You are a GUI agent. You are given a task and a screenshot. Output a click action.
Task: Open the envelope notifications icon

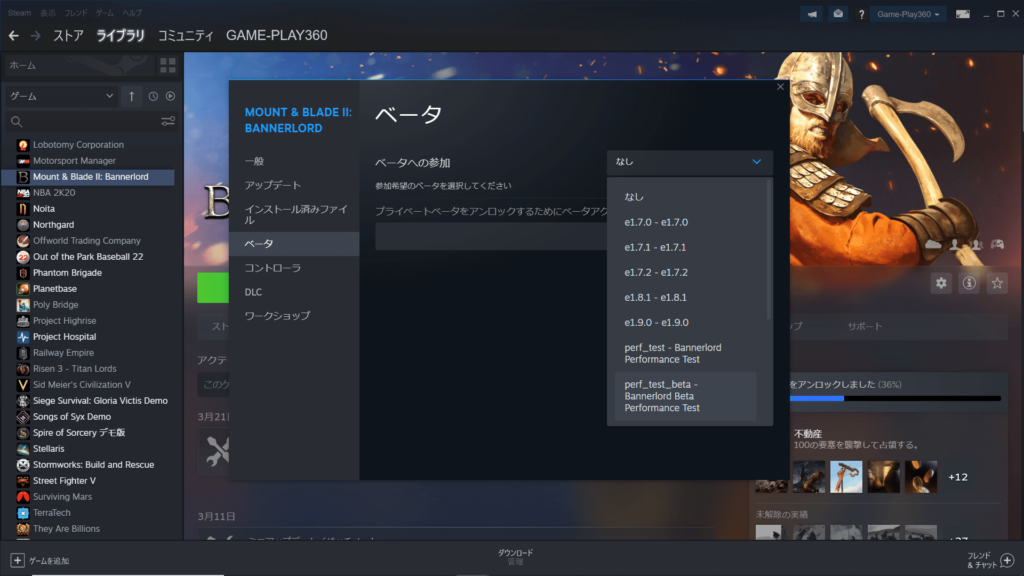point(838,14)
